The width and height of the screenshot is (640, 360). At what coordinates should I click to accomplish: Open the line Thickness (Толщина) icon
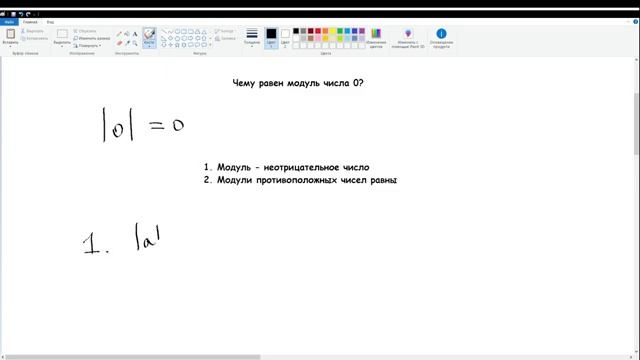point(252,33)
